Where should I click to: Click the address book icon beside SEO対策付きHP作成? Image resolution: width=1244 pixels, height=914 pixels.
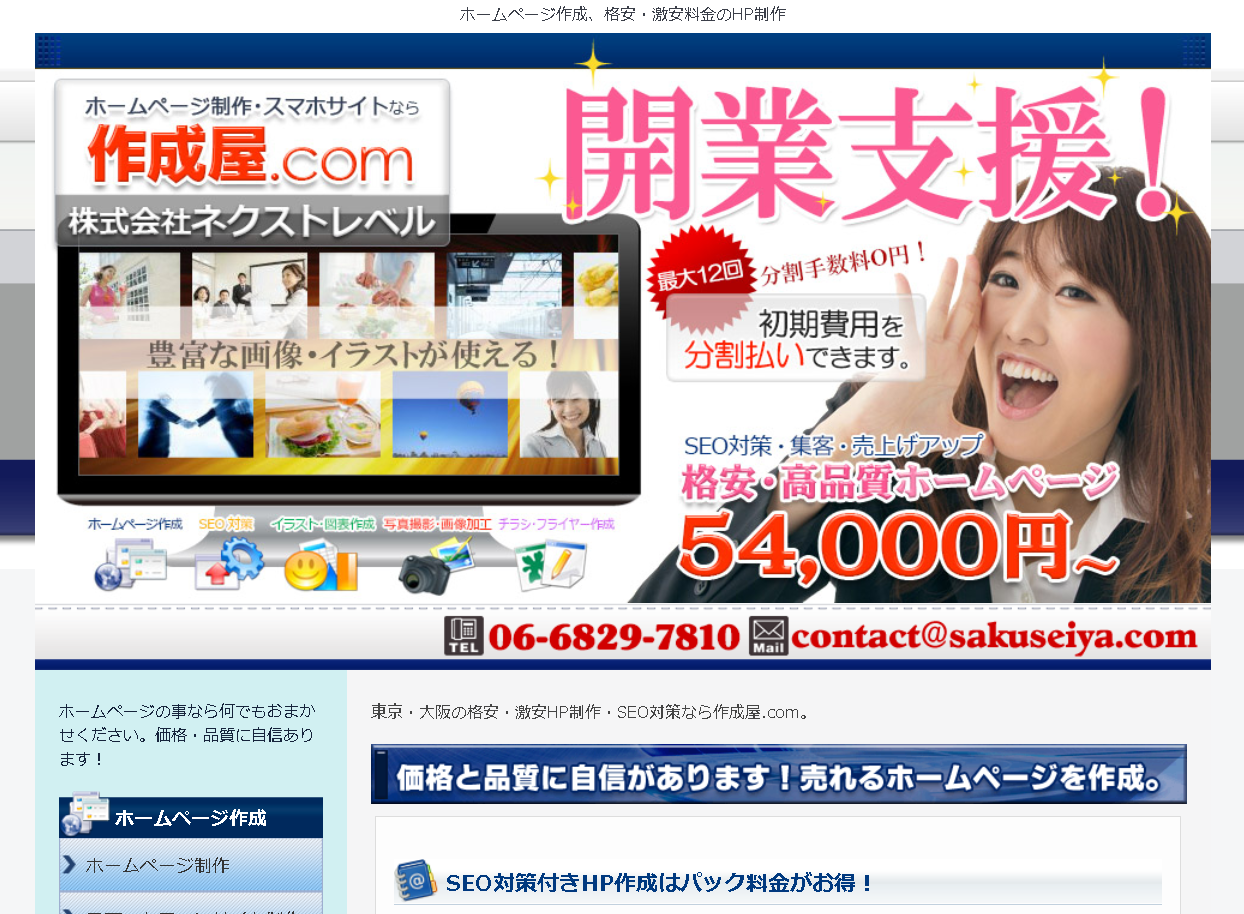[x=415, y=880]
